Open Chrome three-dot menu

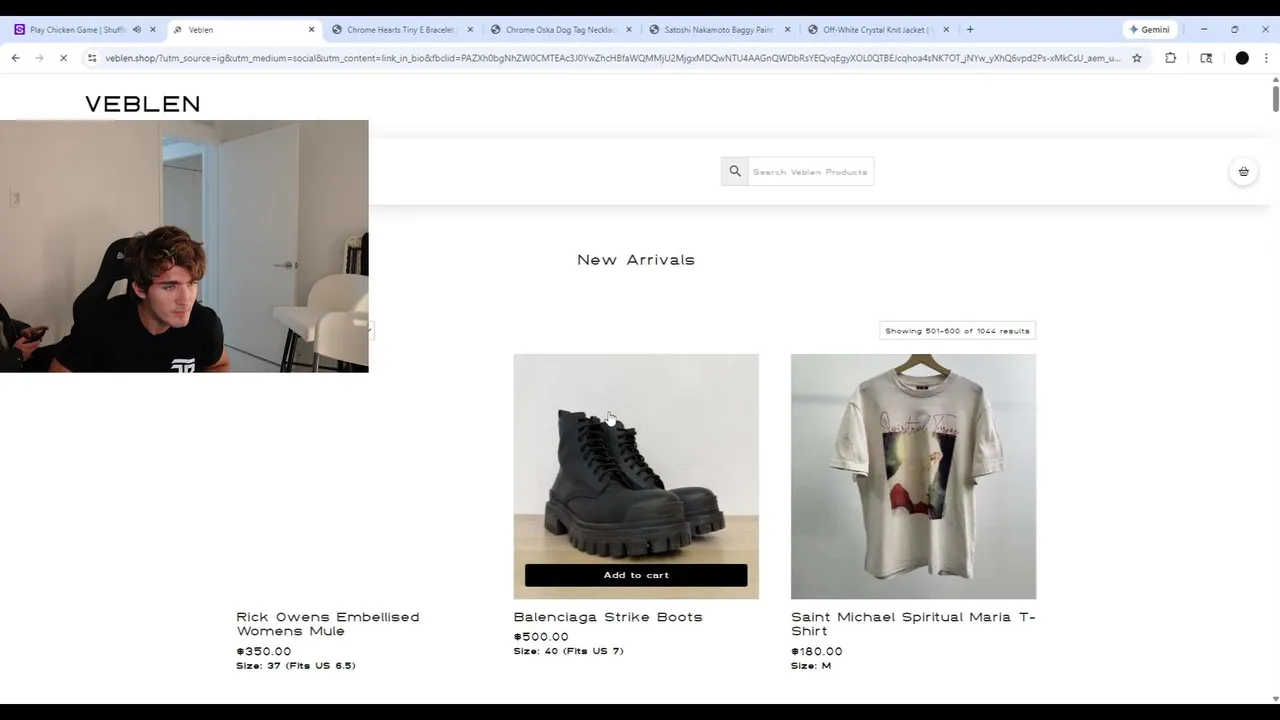pos(1266,58)
